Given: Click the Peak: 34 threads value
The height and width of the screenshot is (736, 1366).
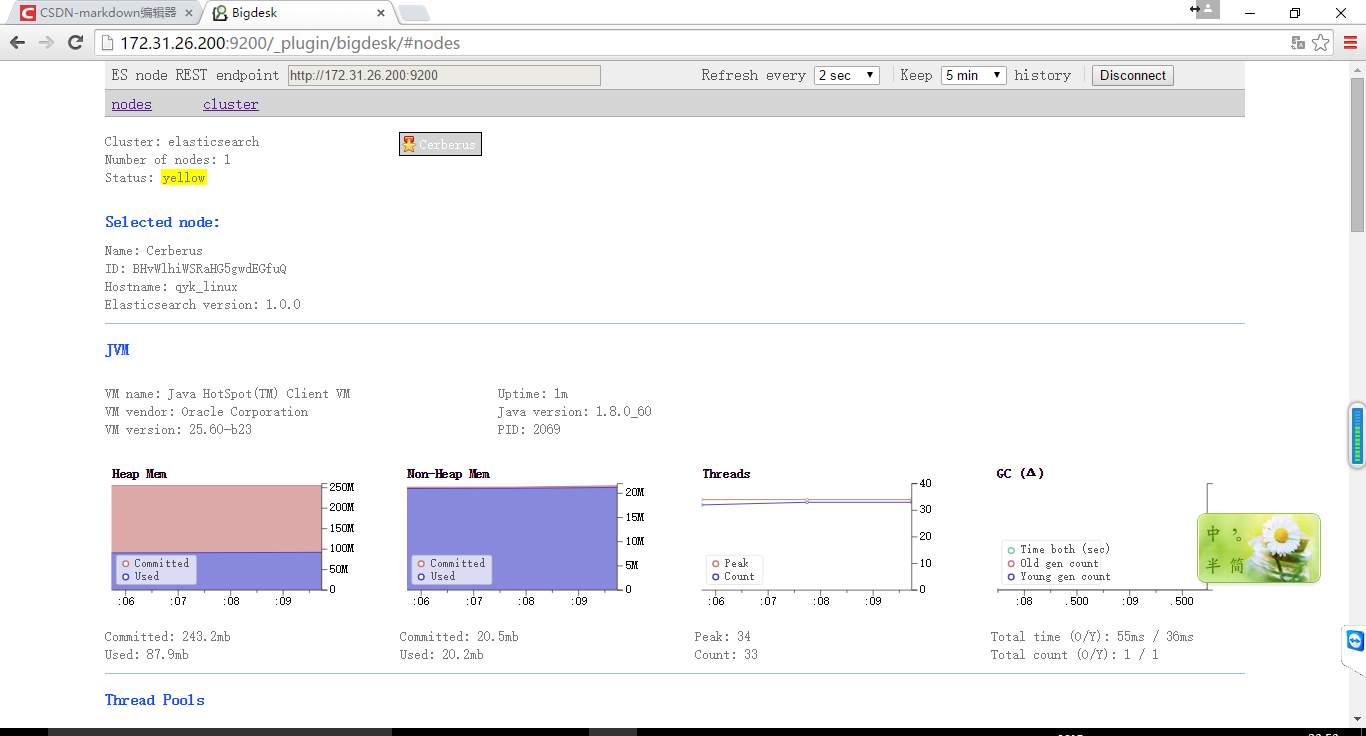Looking at the screenshot, I should click(x=723, y=637).
